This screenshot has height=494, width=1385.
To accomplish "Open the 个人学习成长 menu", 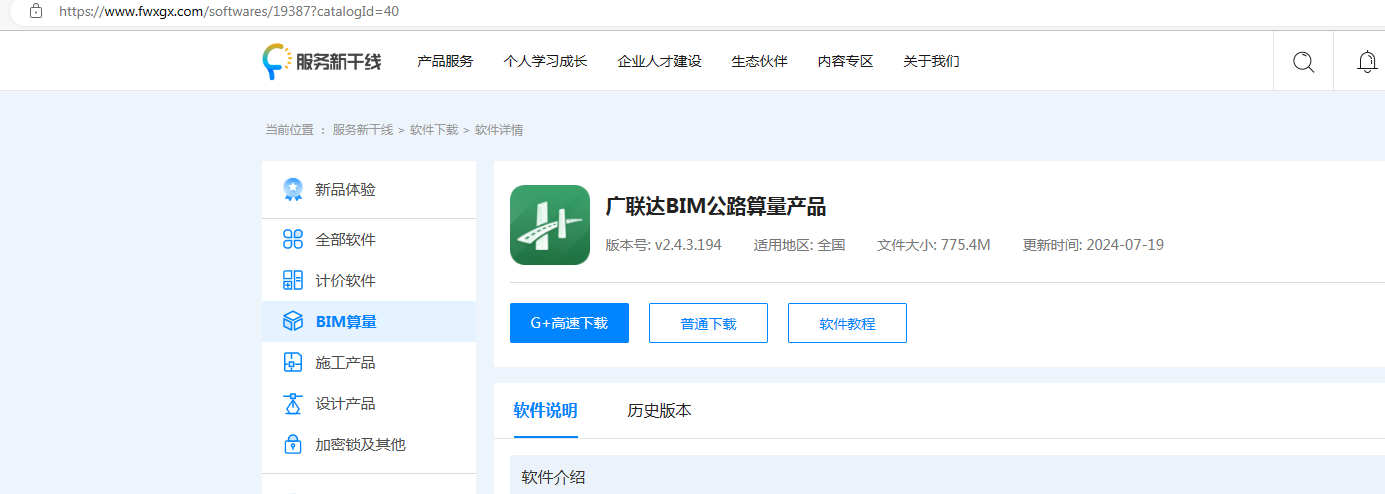I will (x=545, y=61).
